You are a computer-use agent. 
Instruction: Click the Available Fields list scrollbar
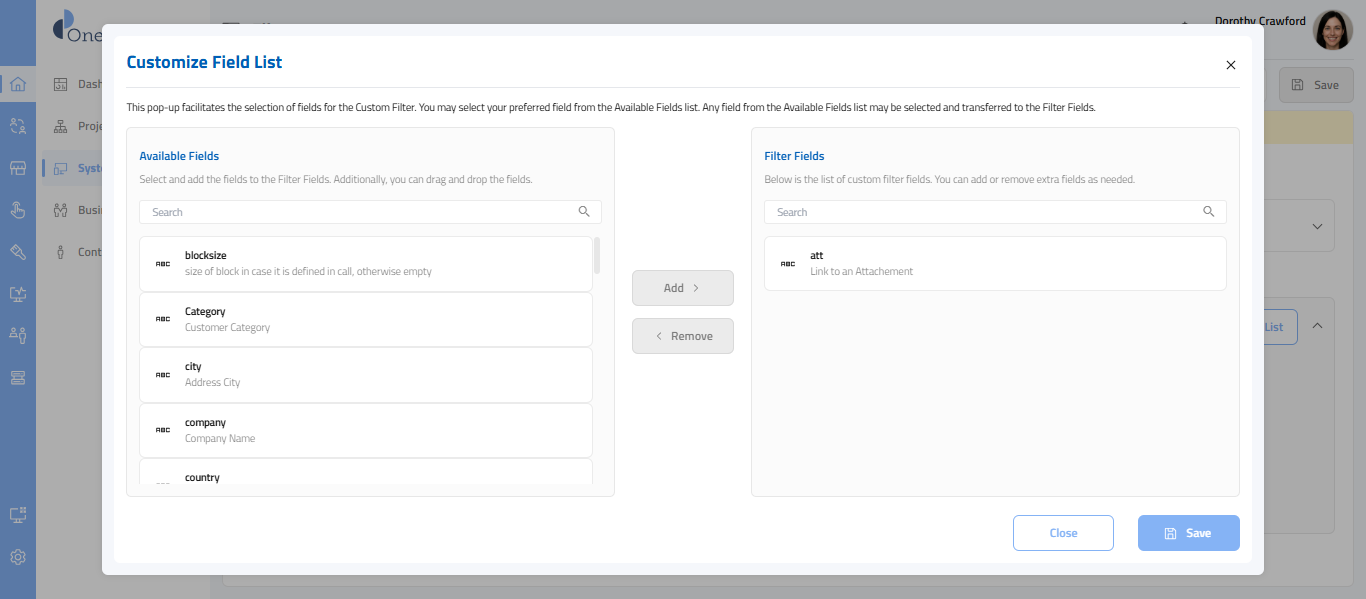click(597, 256)
